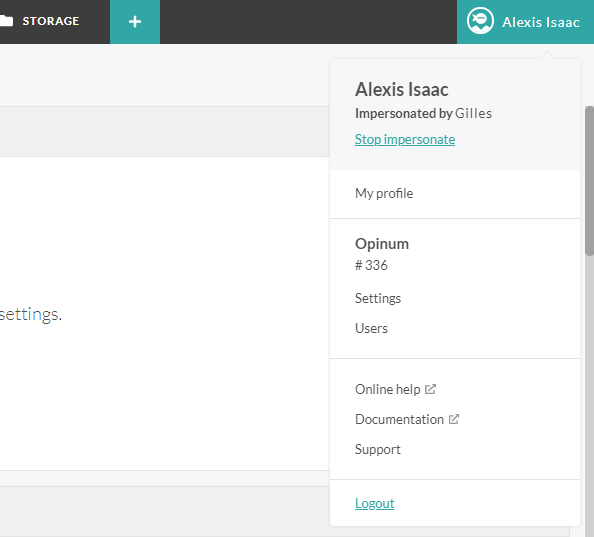Click the account number # 336 text

[x=371, y=265]
